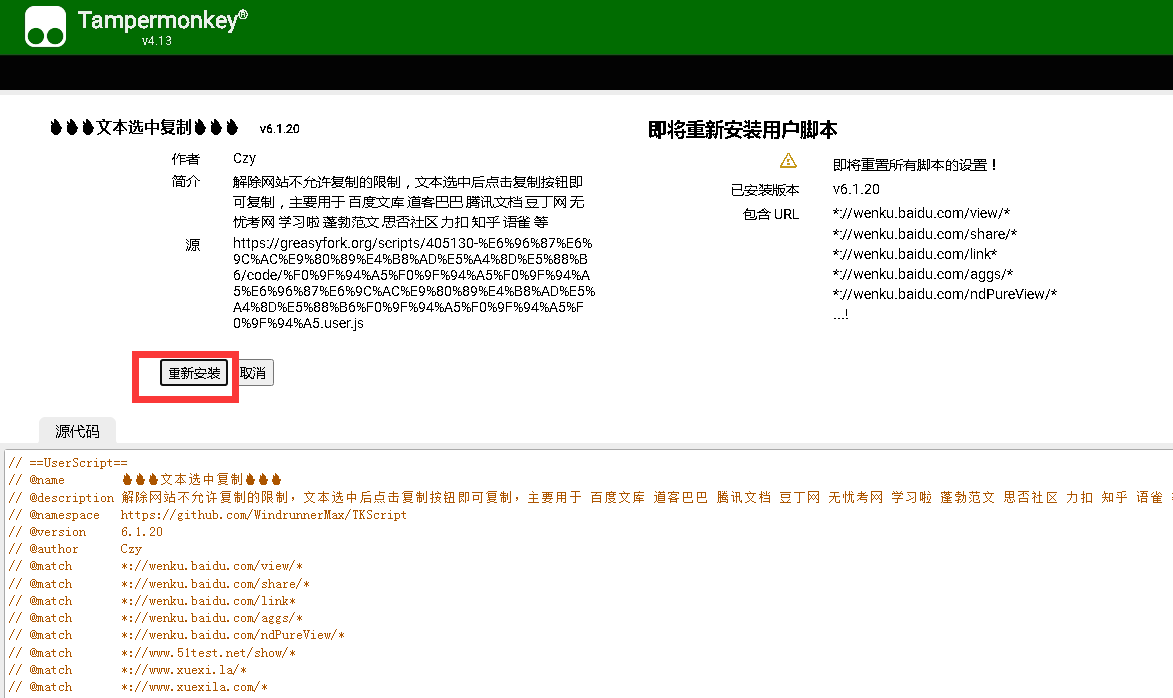Click the @match www.xuexi.la/* code line
This screenshot has height=698, width=1173.
127,670
